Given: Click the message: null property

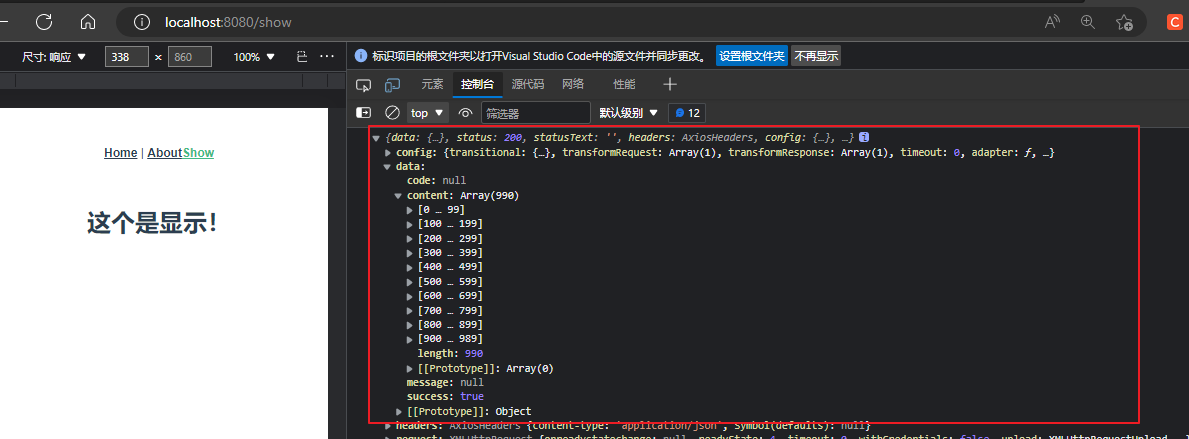Looking at the screenshot, I should [445, 383].
